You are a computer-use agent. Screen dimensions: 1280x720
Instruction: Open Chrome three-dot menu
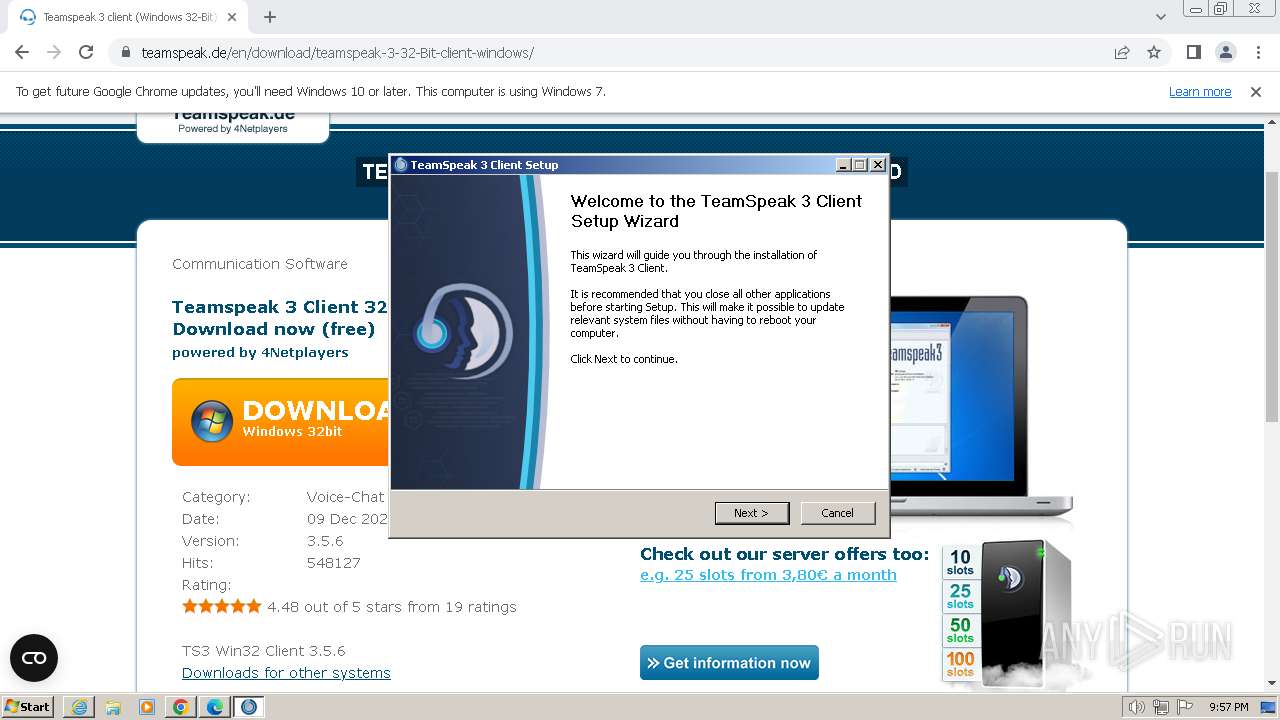click(1258, 52)
